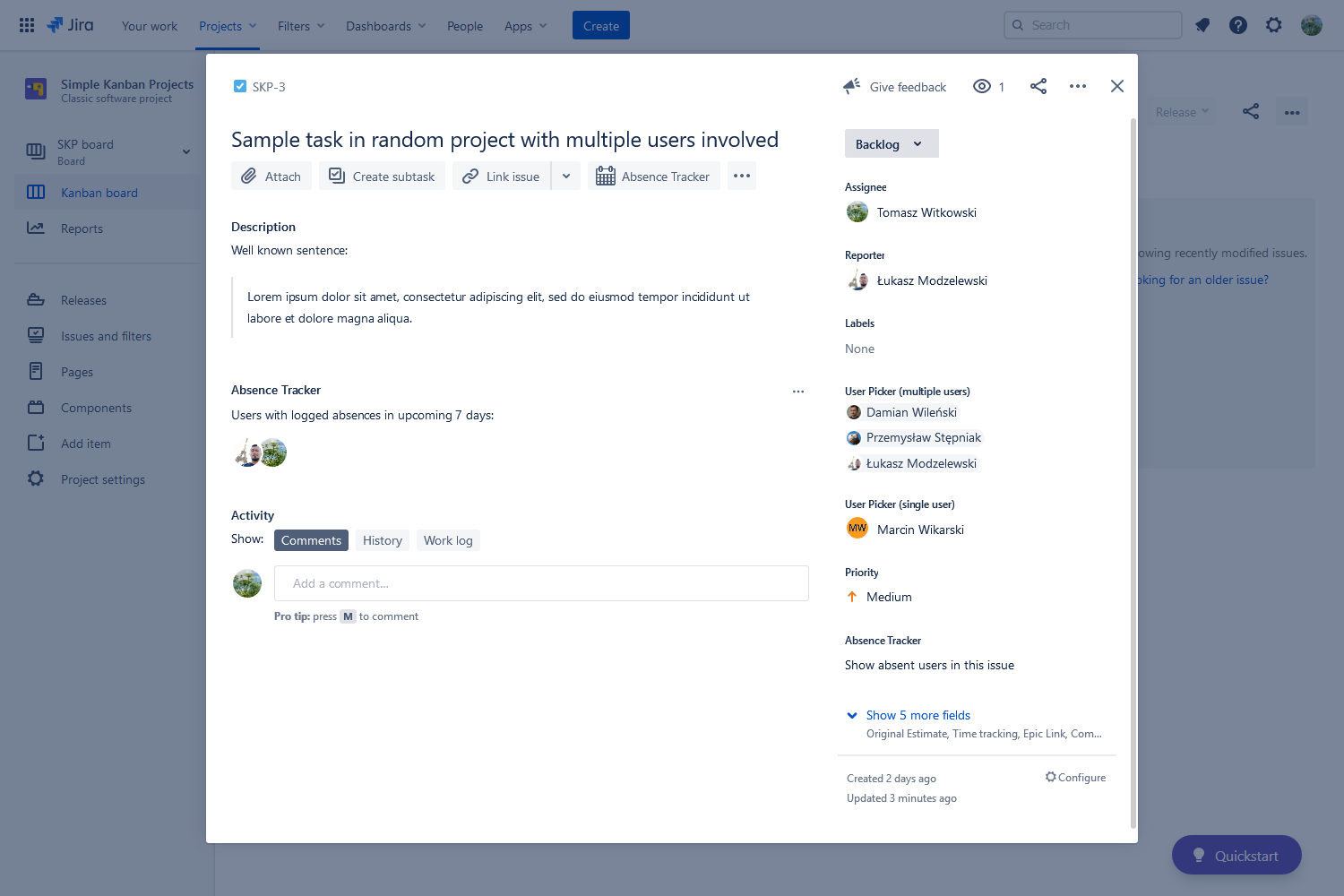Screen dimensions: 1344x896
Task: Open issue actions three-dot menu in header
Action: (1078, 86)
